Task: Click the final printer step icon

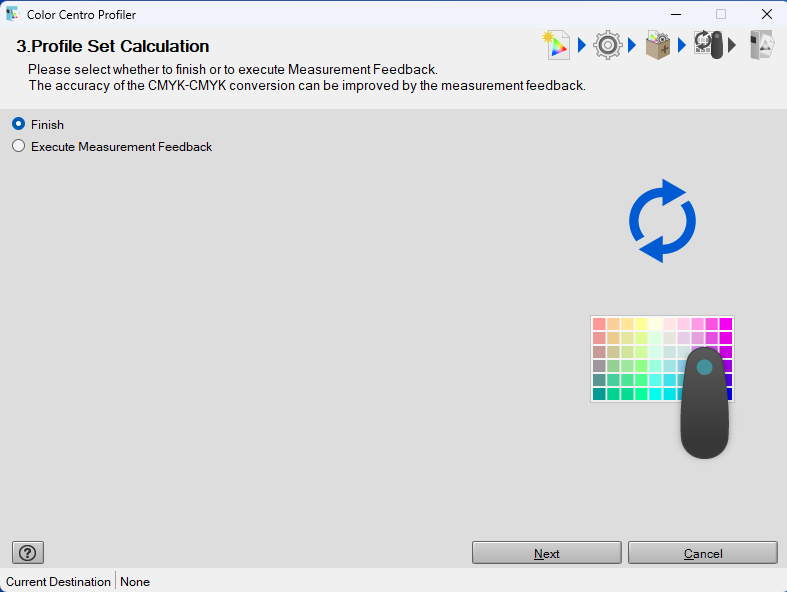Action: (762, 45)
